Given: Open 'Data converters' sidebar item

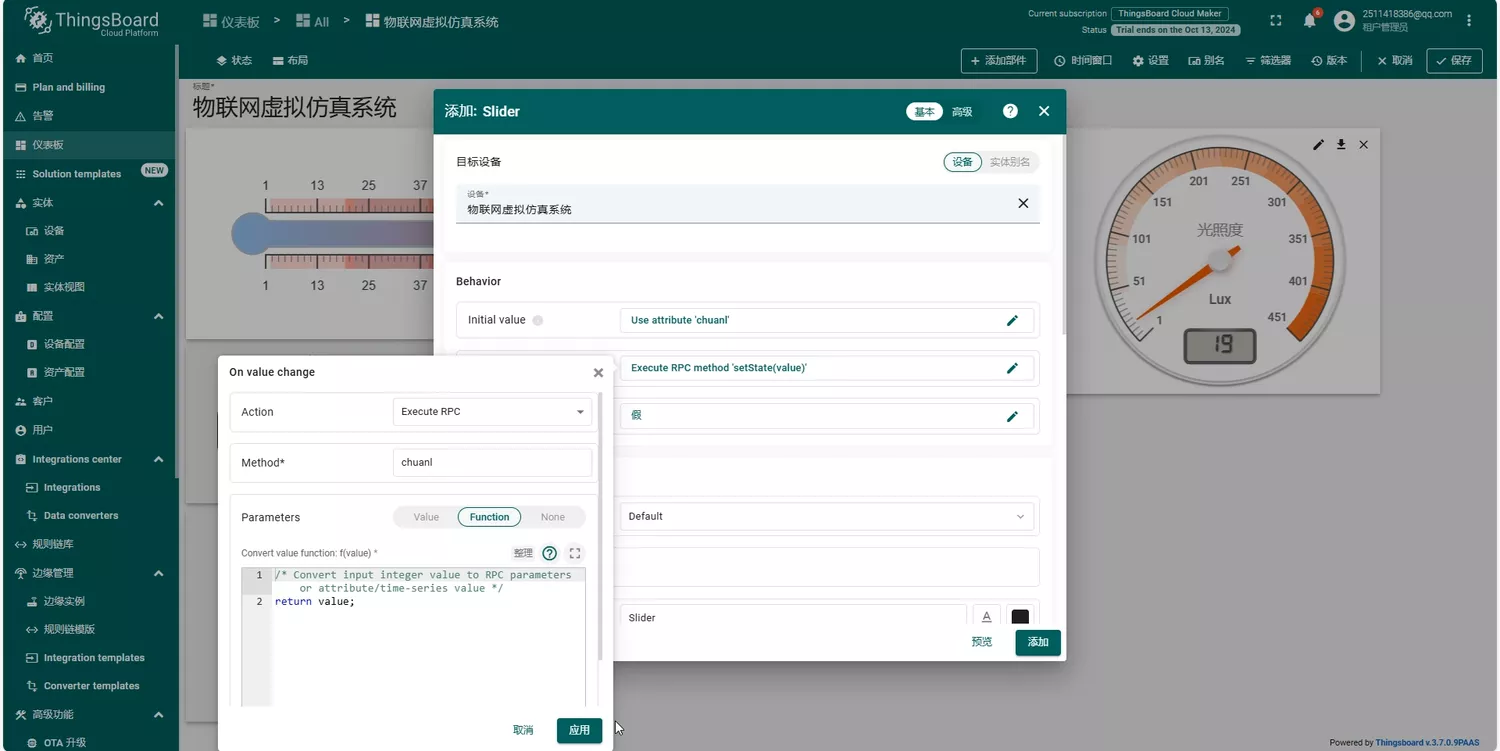Looking at the screenshot, I should pos(80,516).
